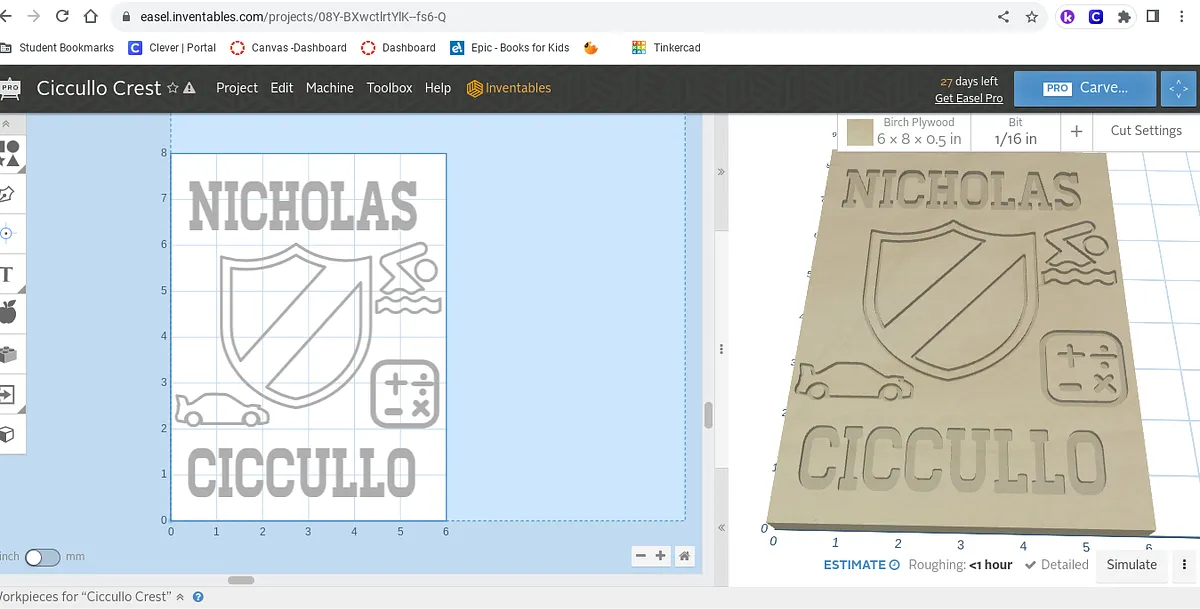Open the apple icon library
This screenshot has height=610, width=1200.
pyautogui.click(x=8, y=313)
